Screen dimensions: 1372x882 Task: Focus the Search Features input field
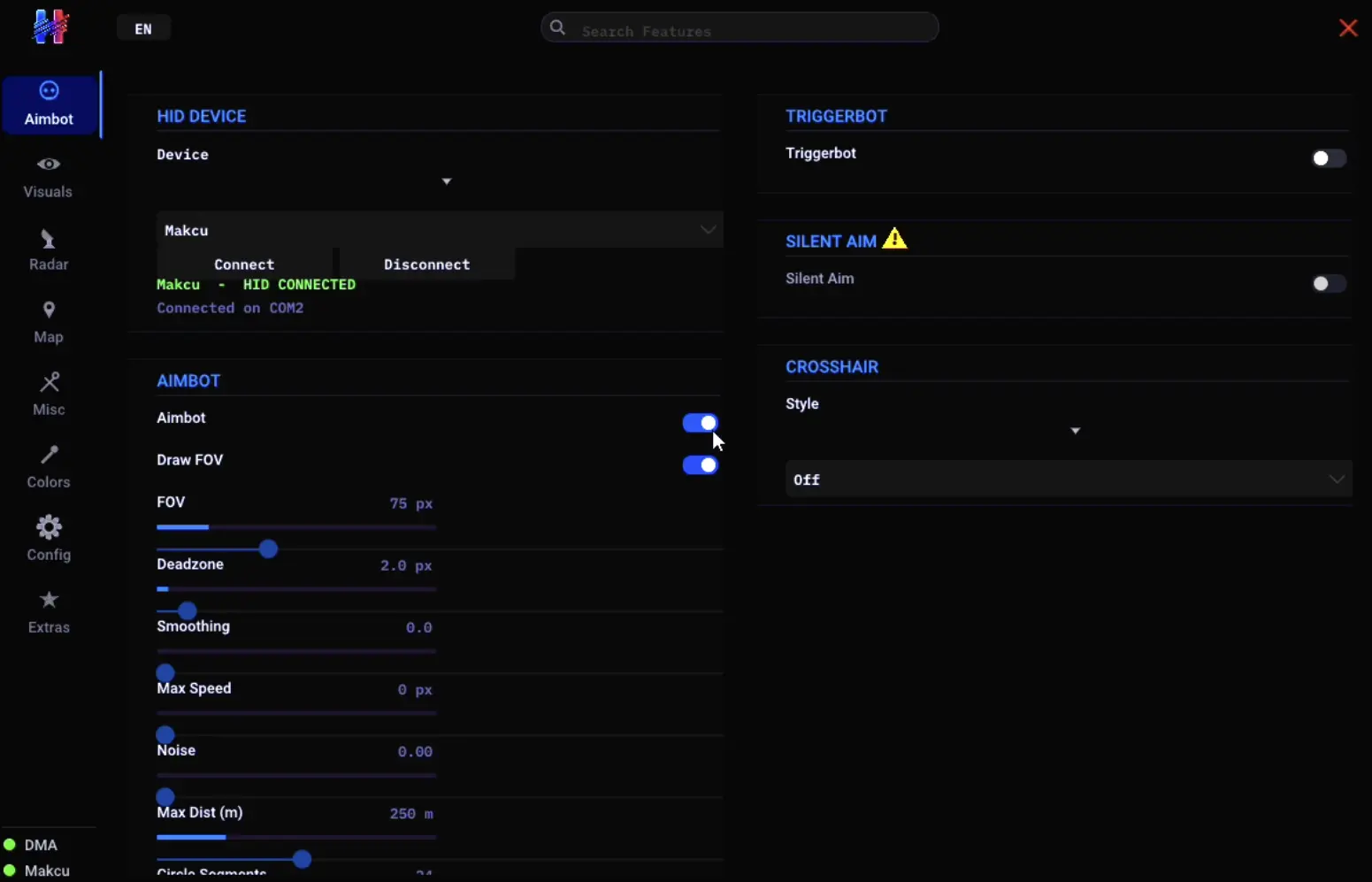[x=740, y=28]
